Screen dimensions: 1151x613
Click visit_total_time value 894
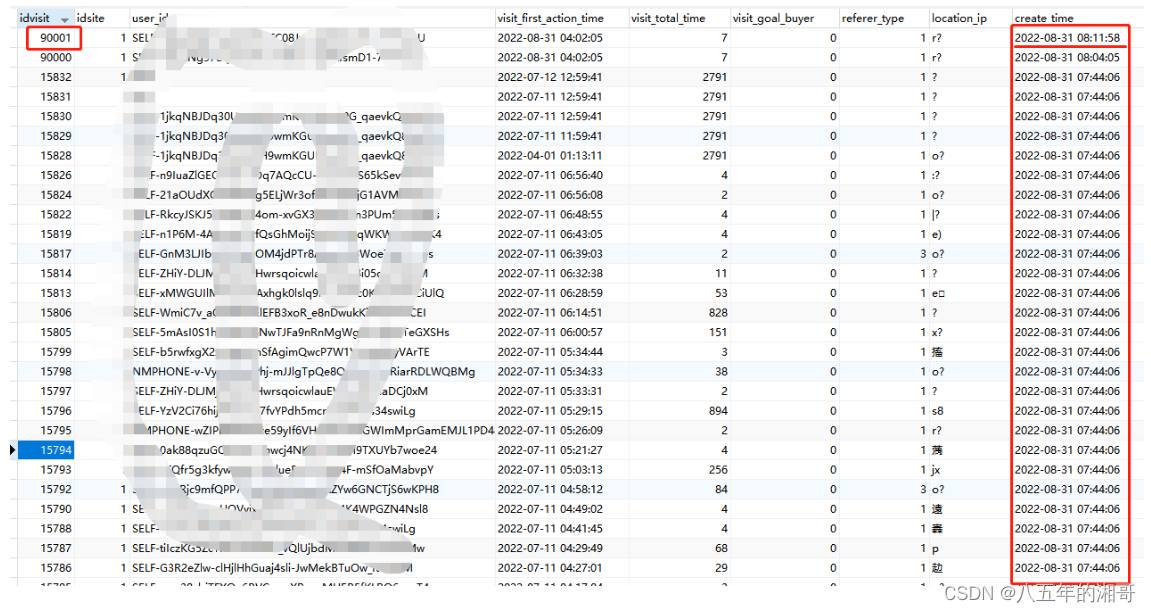[718, 411]
